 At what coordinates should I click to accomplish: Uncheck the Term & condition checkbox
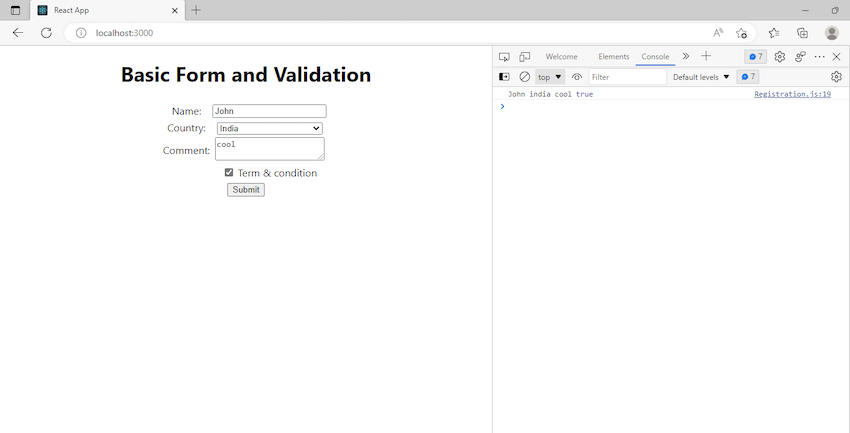point(229,172)
